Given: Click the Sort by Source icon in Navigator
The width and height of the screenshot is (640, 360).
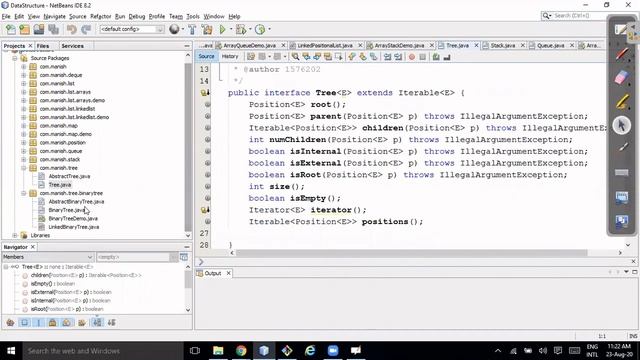Looking at the screenshot, I should pyautogui.click(x=111, y=322).
